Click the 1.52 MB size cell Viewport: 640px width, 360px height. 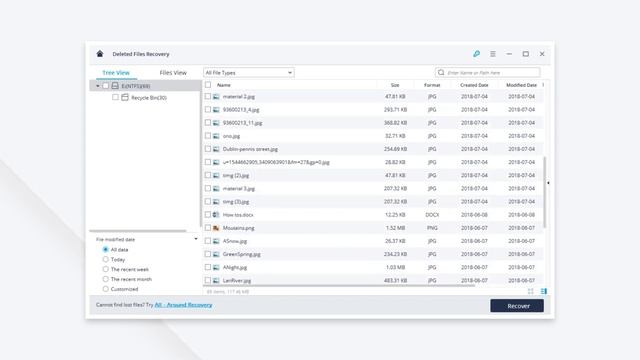click(x=395, y=228)
